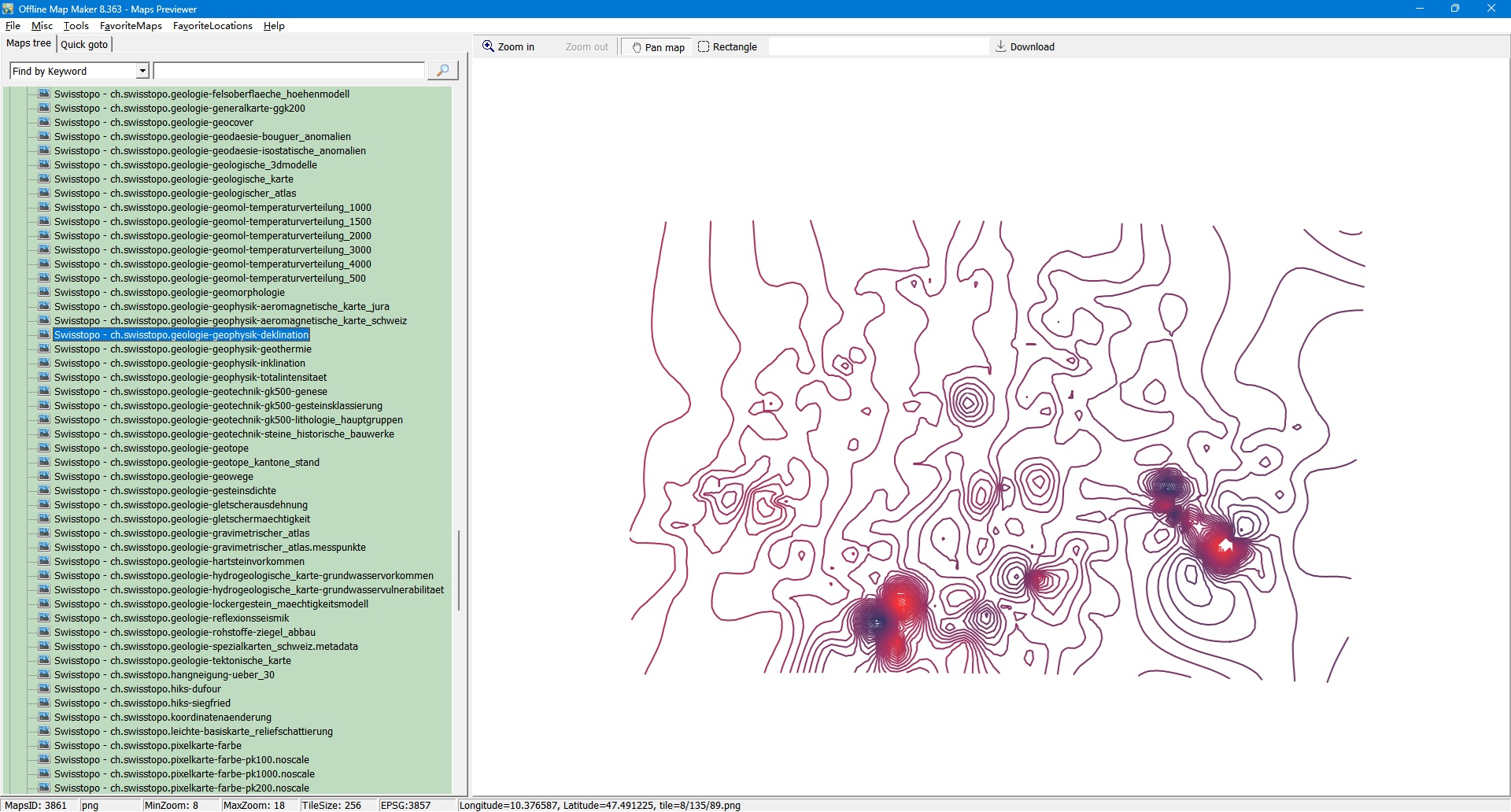The width and height of the screenshot is (1511, 812).
Task: Select the Pan map hand tool
Action: point(657,47)
